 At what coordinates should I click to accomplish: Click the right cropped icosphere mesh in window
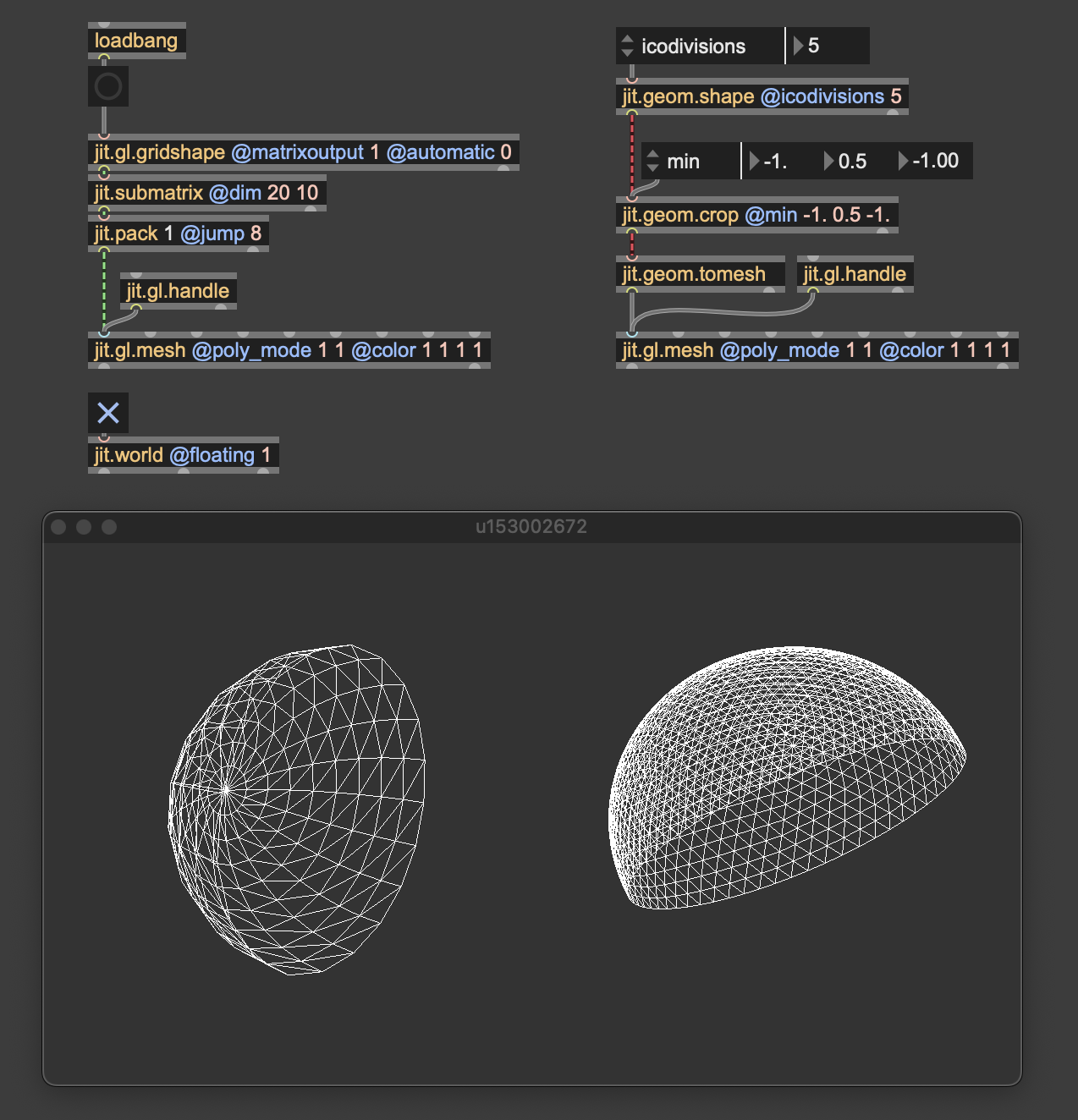787,778
